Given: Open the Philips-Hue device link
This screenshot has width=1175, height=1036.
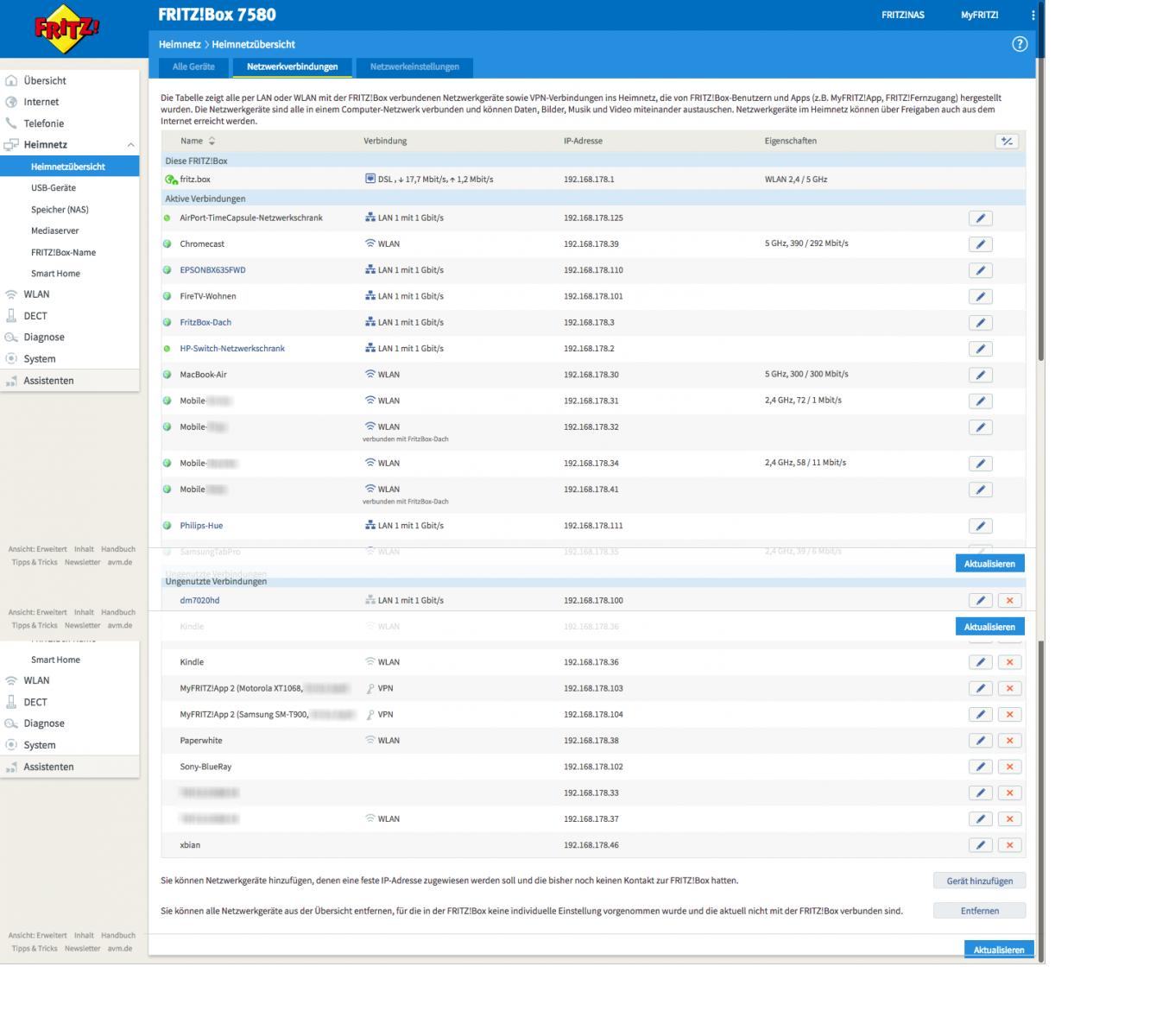Looking at the screenshot, I should 201,526.
